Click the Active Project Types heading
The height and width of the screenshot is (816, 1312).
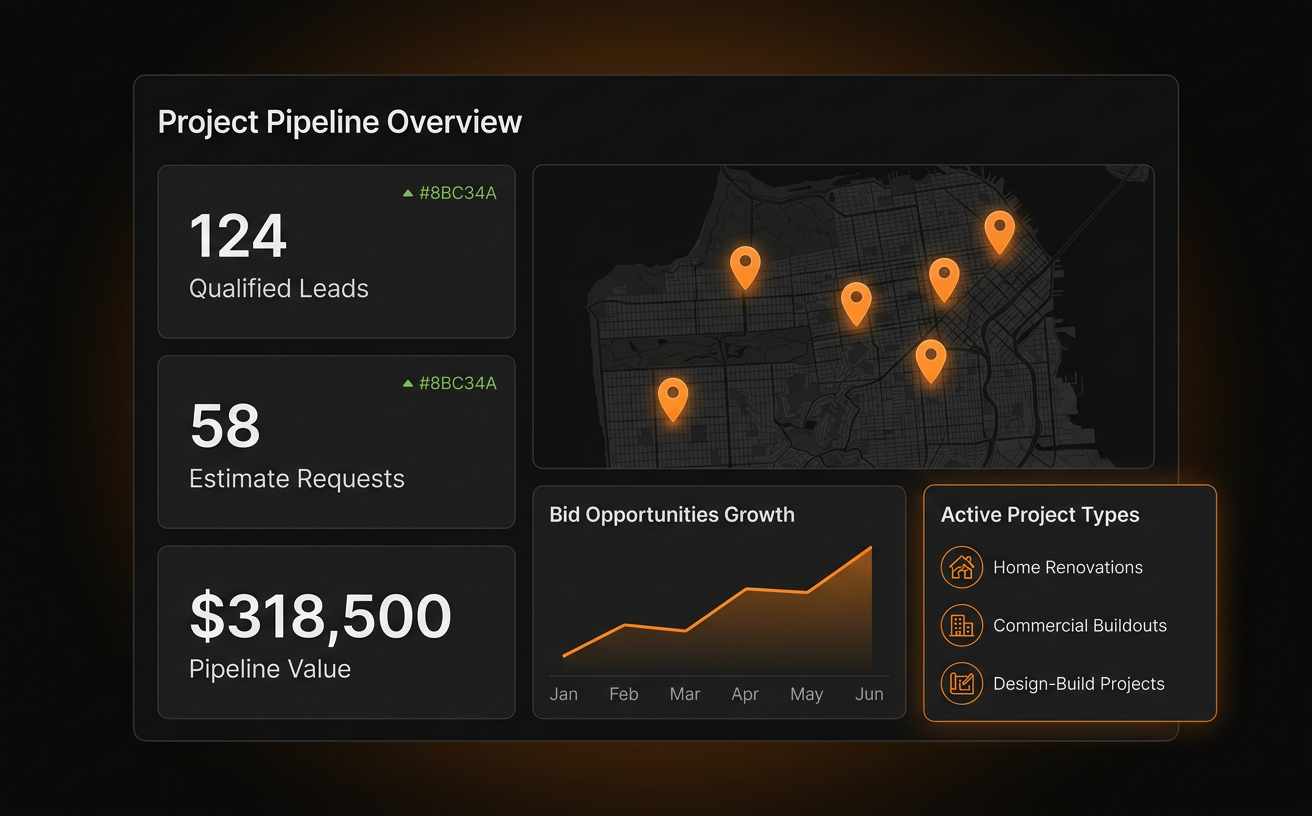tap(1040, 515)
